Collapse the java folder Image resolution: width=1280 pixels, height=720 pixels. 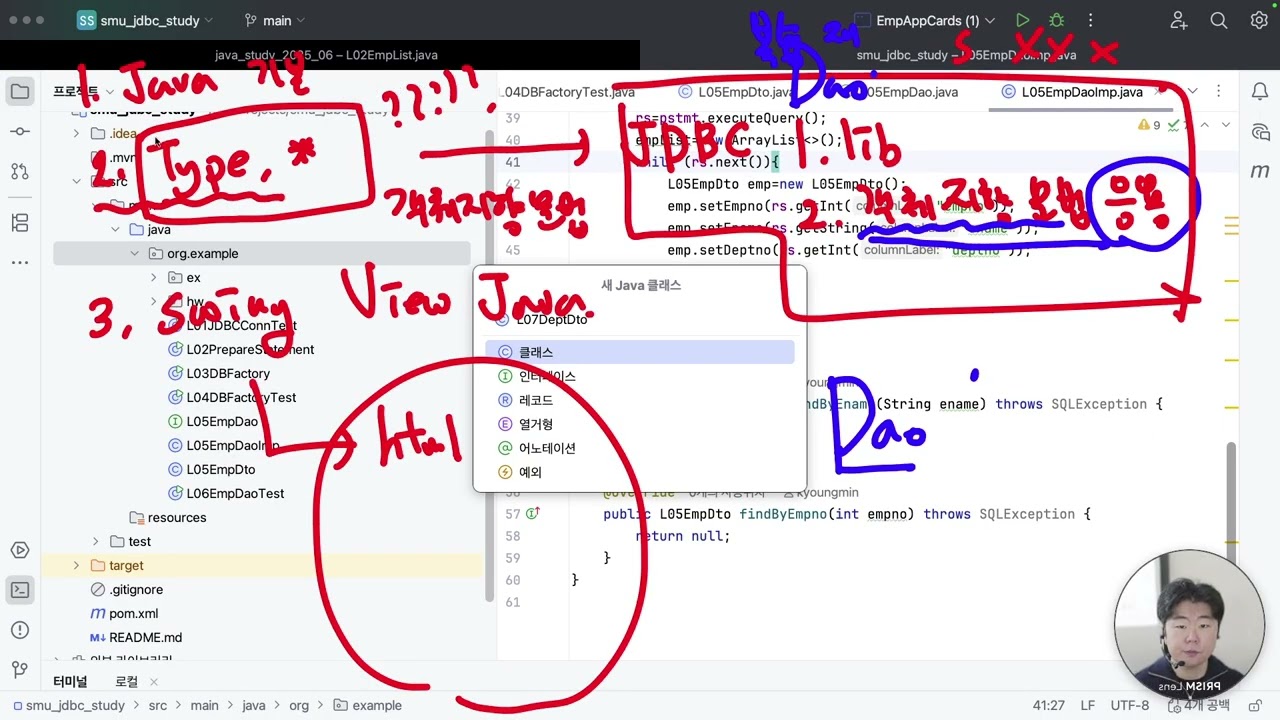115,230
